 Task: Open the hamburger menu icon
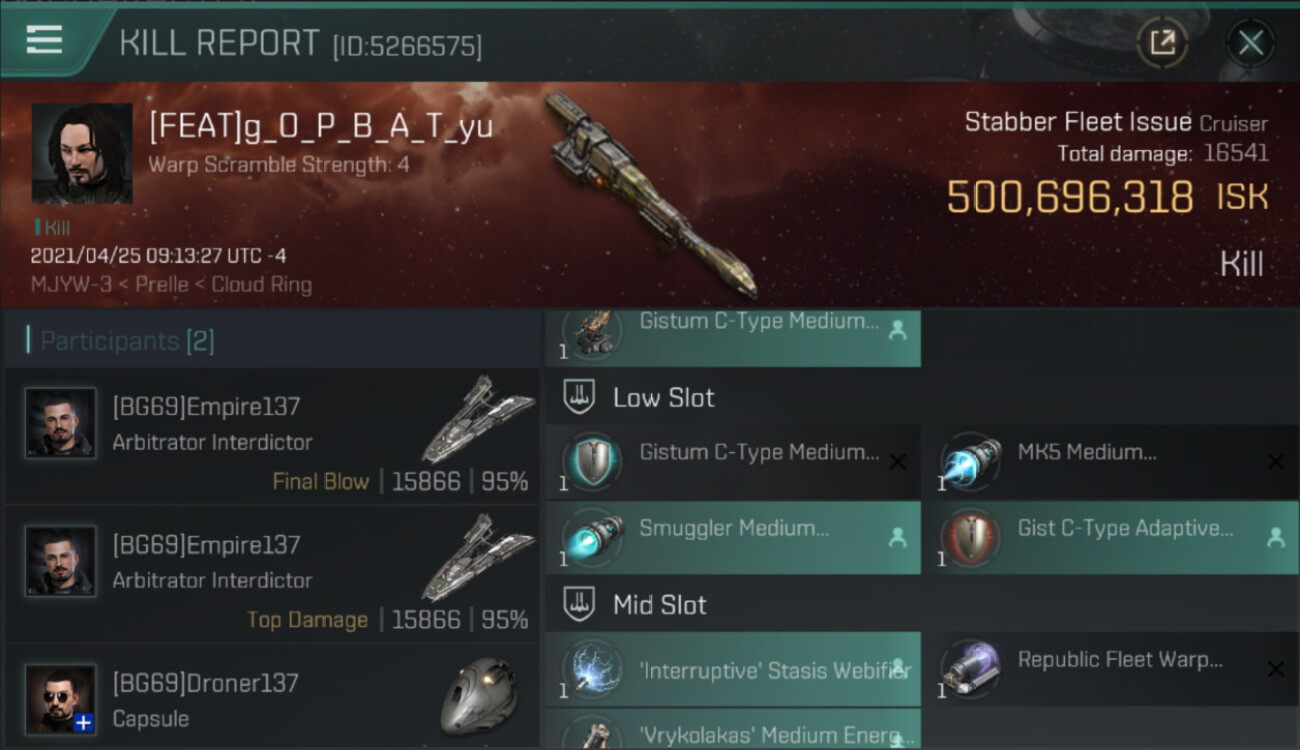(45, 40)
